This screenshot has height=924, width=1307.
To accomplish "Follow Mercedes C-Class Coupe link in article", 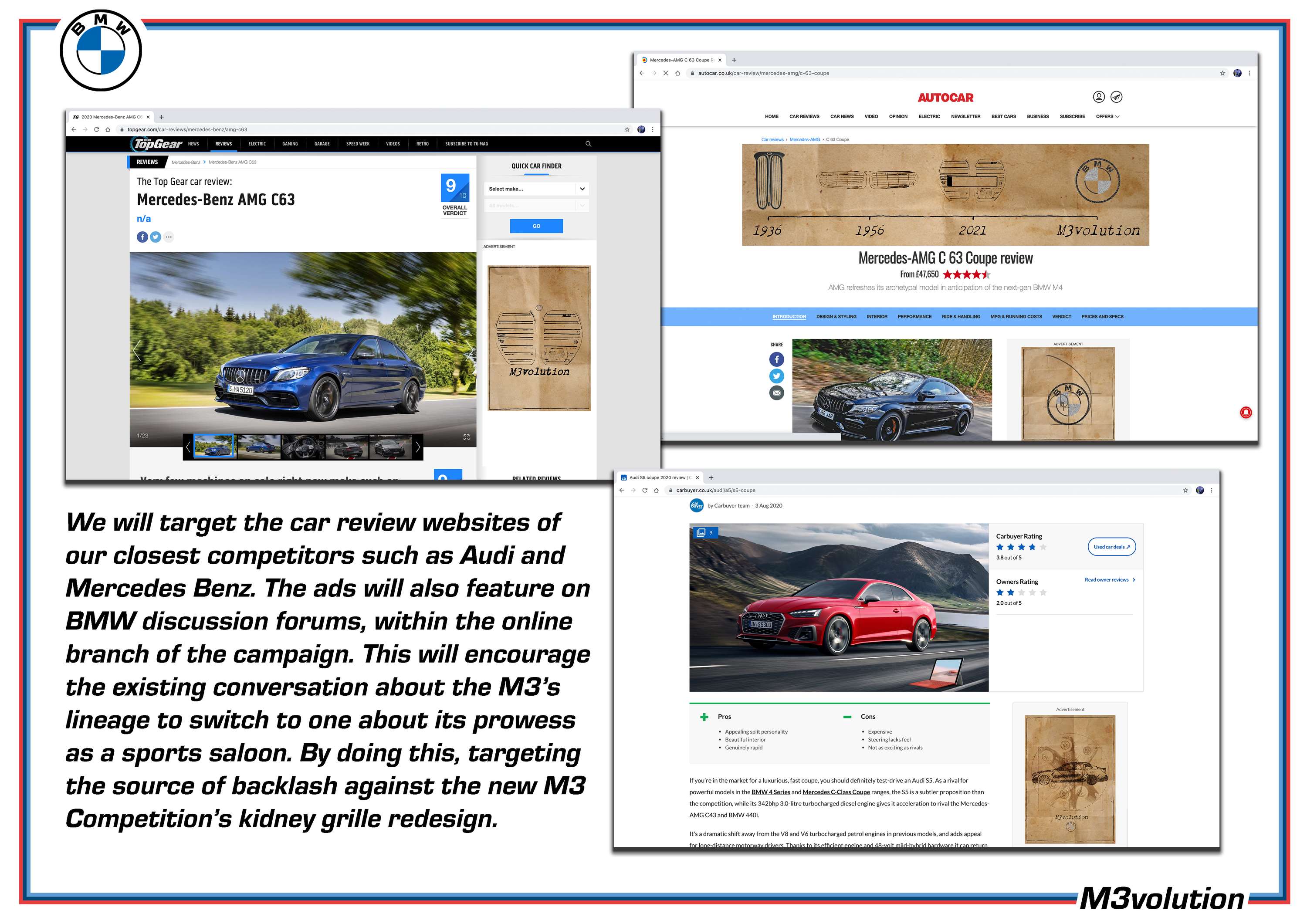I will (836, 792).
